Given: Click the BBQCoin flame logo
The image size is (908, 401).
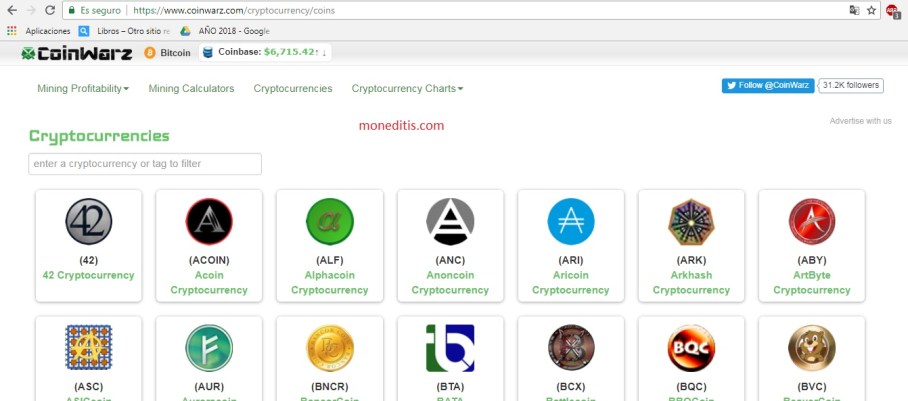Looking at the screenshot, I should coord(691,348).
